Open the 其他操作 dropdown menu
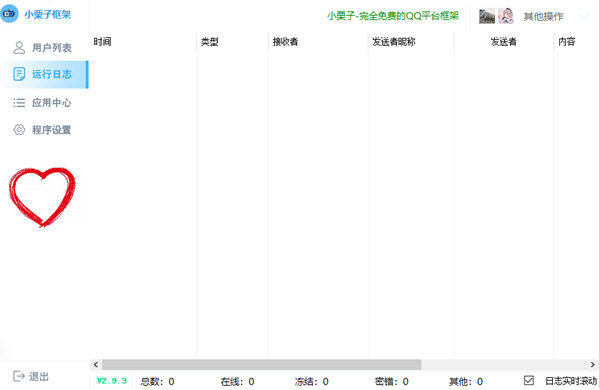The width and height of the screenshot is (600, 390). pos(543,16)
